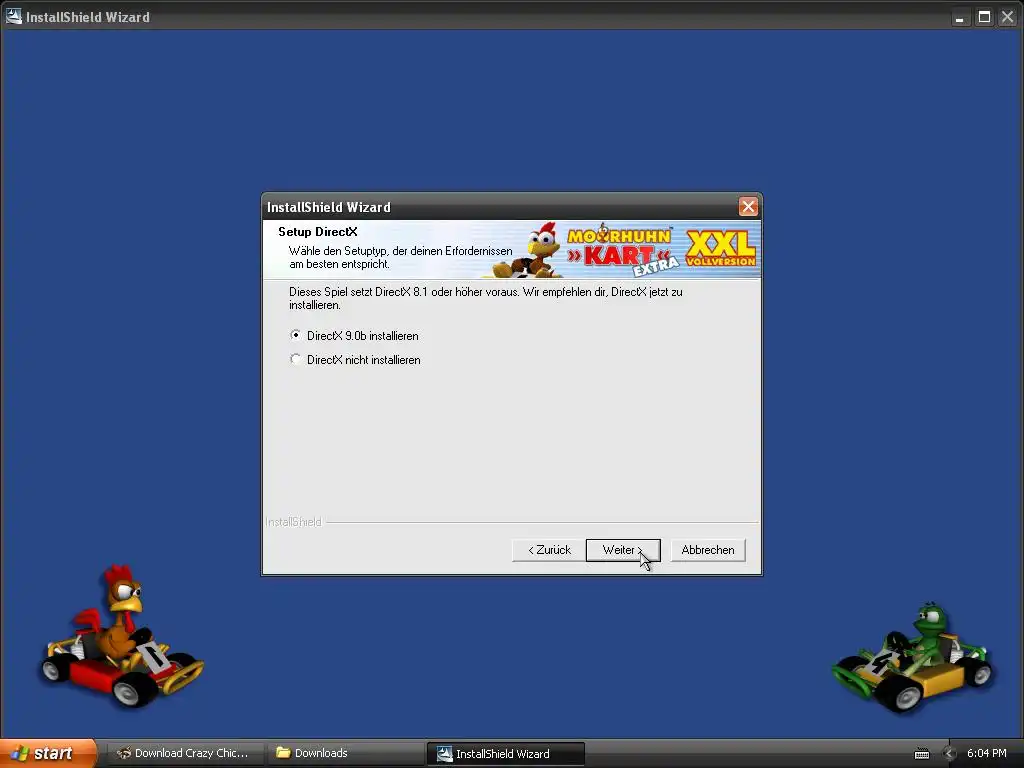
Task: Click the 'Setup DirectX' heading text
Action: point(317,232)
